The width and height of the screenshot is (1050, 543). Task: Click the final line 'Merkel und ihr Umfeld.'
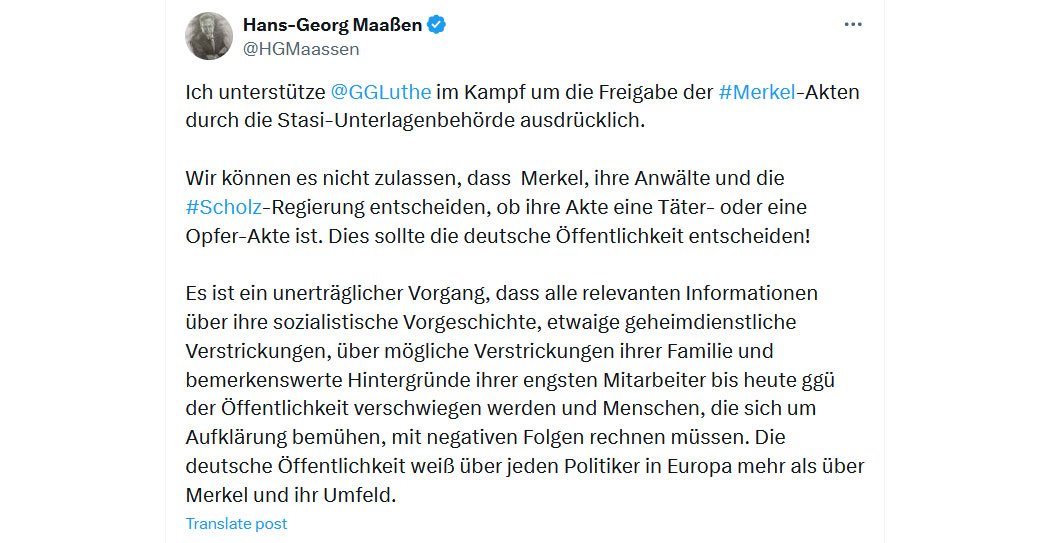(291, 495)
